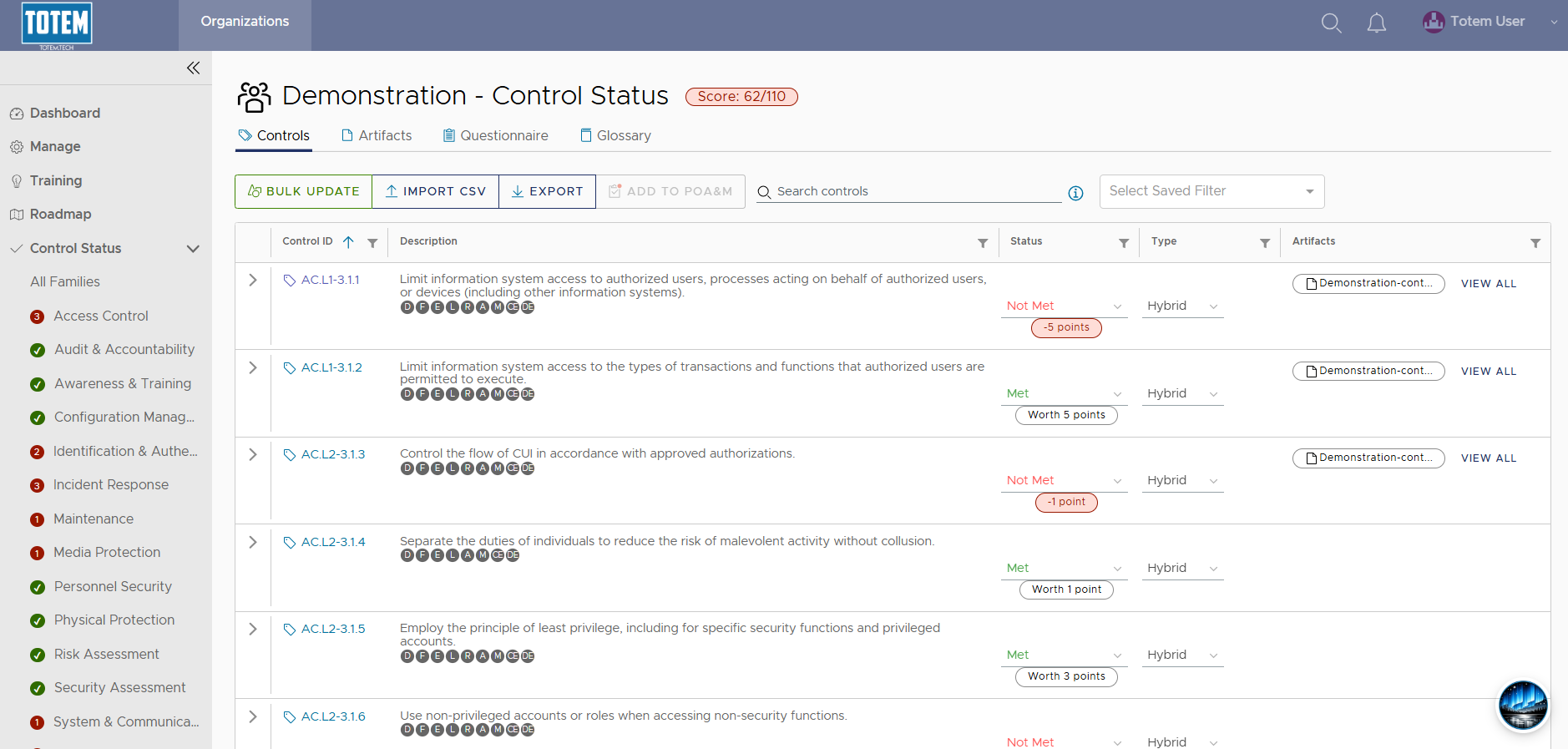Screen dimensions: 1568x749
Task: Click green check beside Risk Assessment
Action: tap(38, 655)
